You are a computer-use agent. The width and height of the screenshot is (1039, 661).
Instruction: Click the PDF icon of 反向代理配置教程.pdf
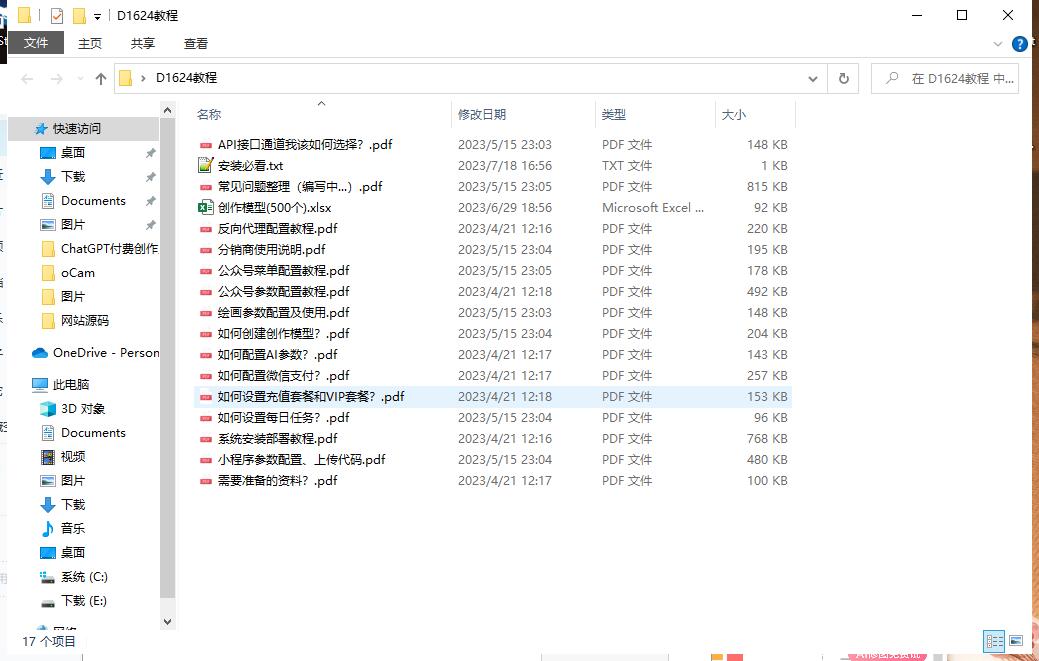tap(205, 229)
